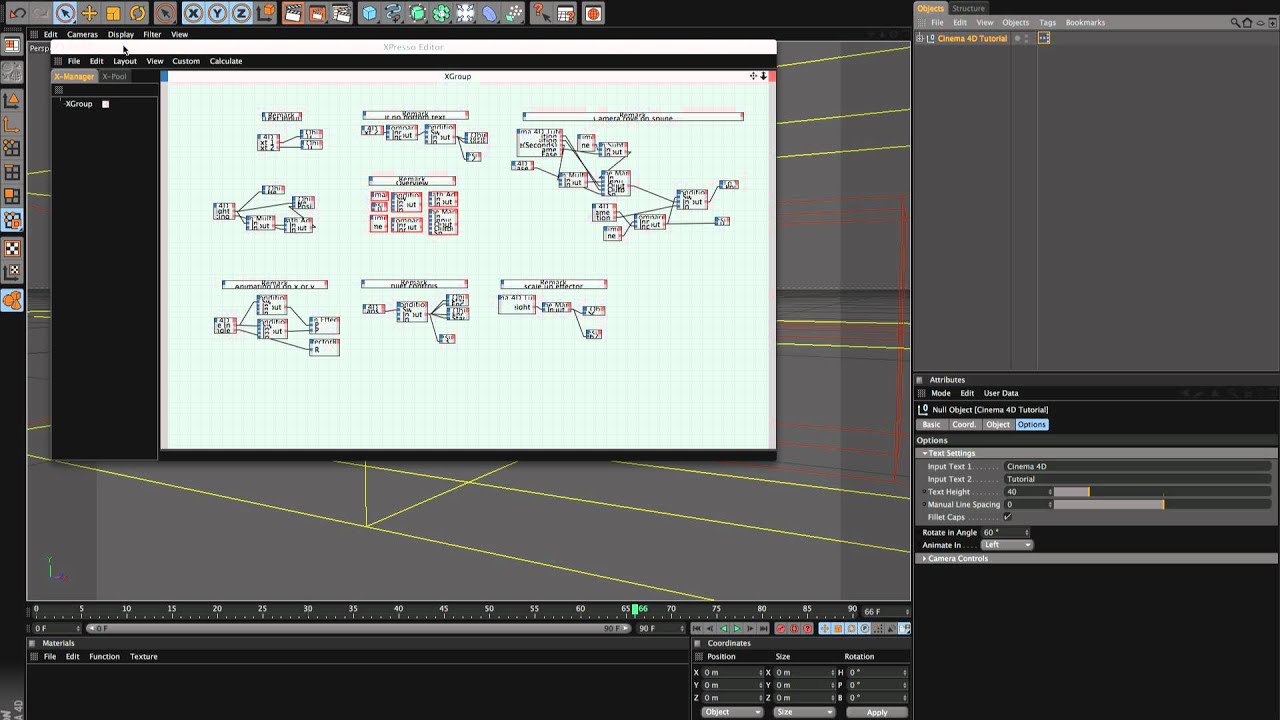Switch to the Object attributes tab
The image size is (1280, 720).
pos(998,424)
